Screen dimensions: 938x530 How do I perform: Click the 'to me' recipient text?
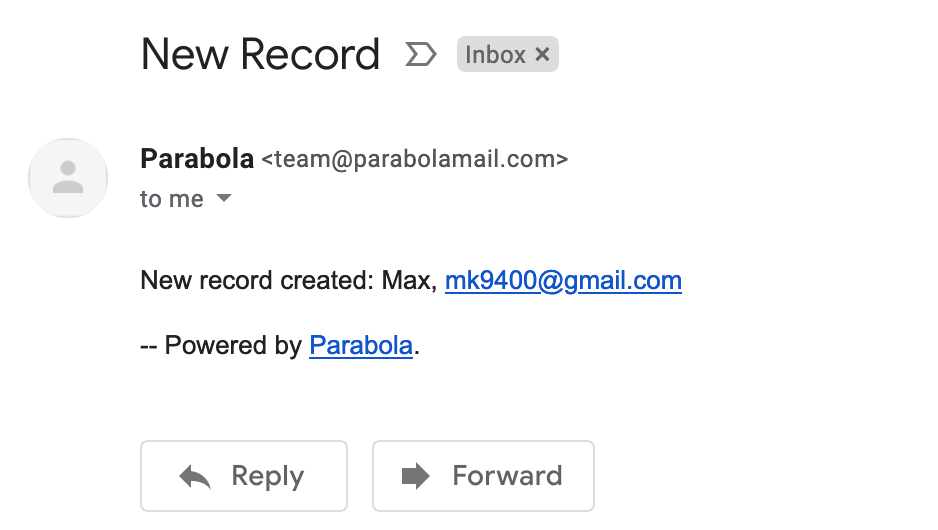[x=171, y=199]
